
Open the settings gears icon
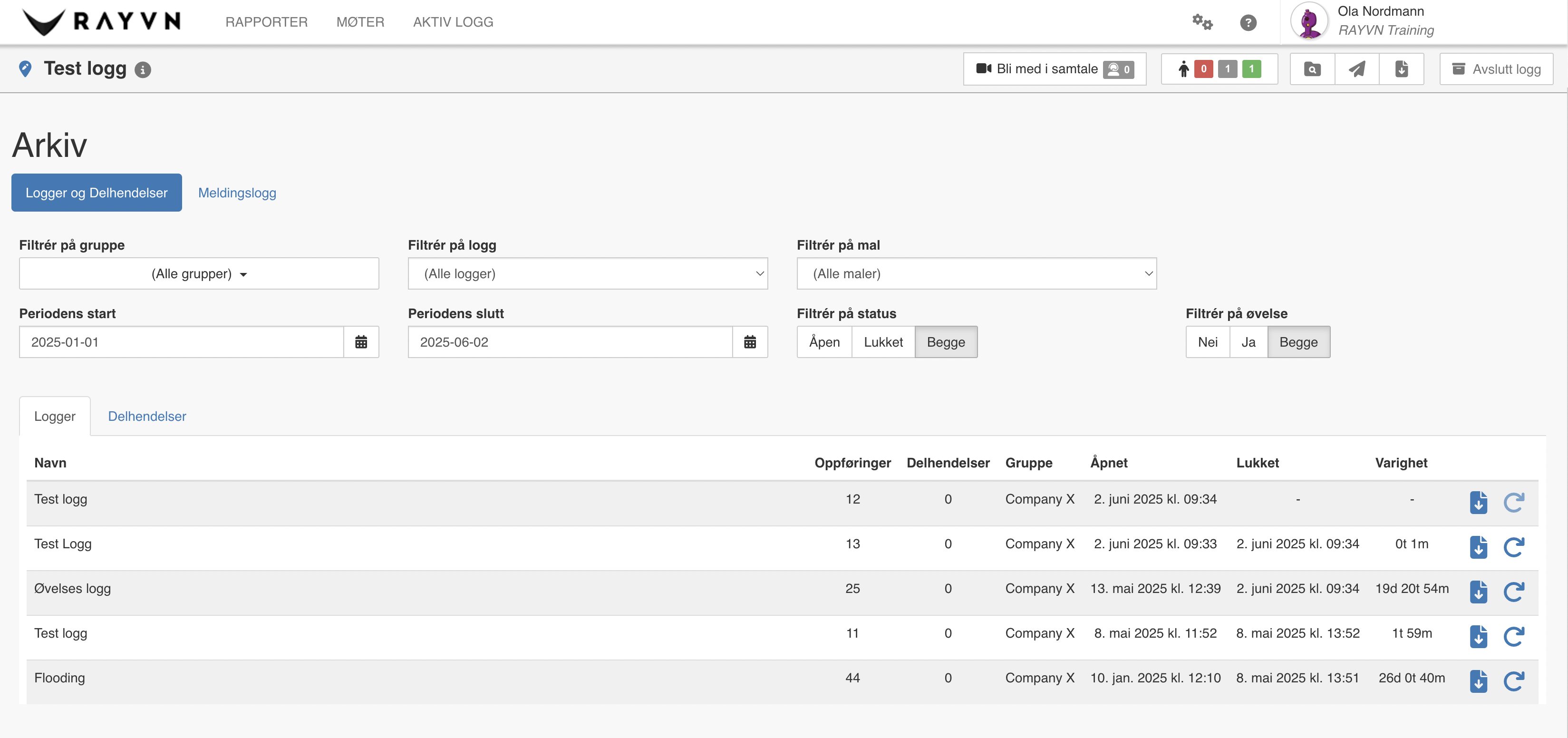[1202, 22]
